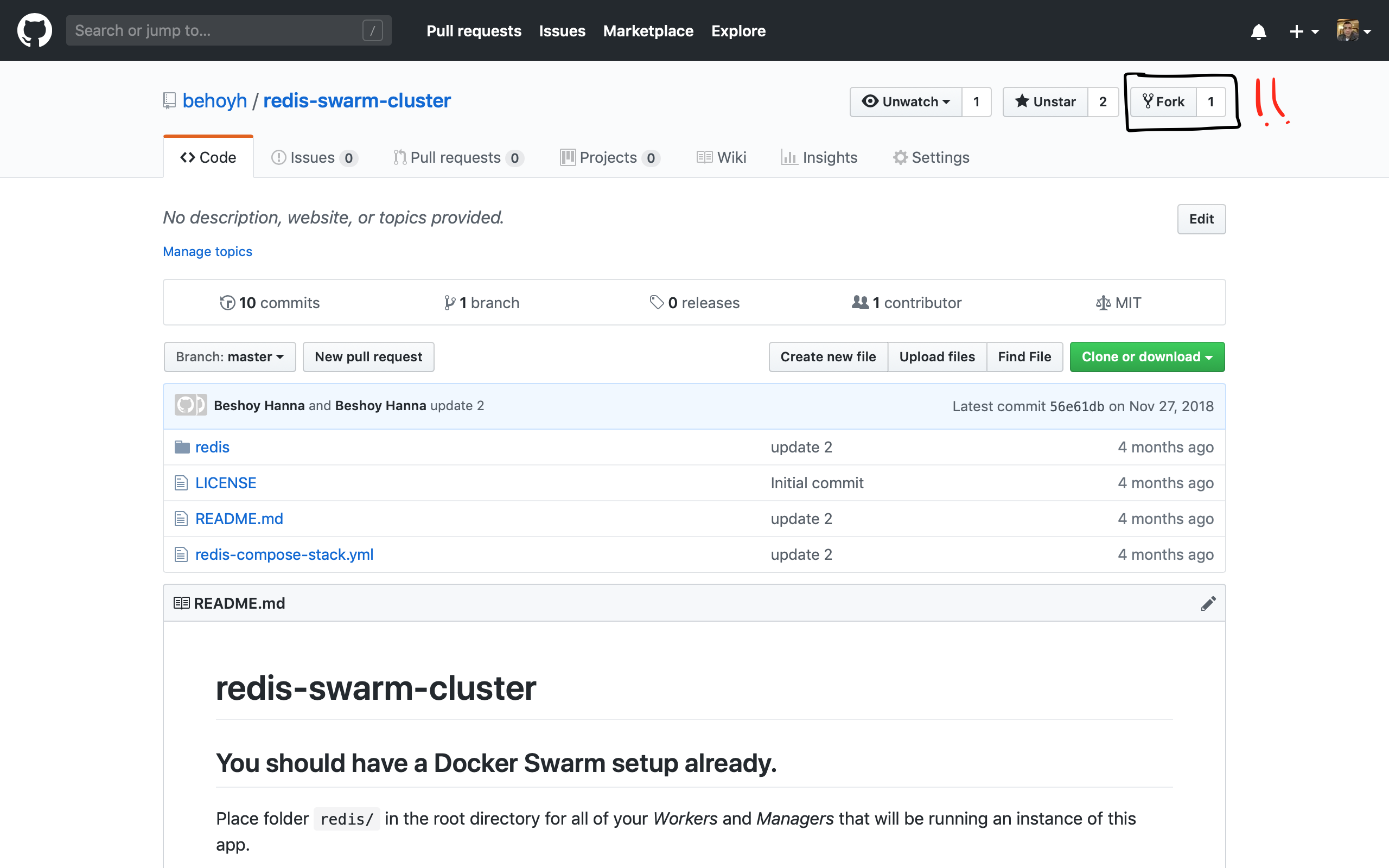Click the repository book icon beside behoyh
Screen dimensions: 1389x868
coord(169,100)
